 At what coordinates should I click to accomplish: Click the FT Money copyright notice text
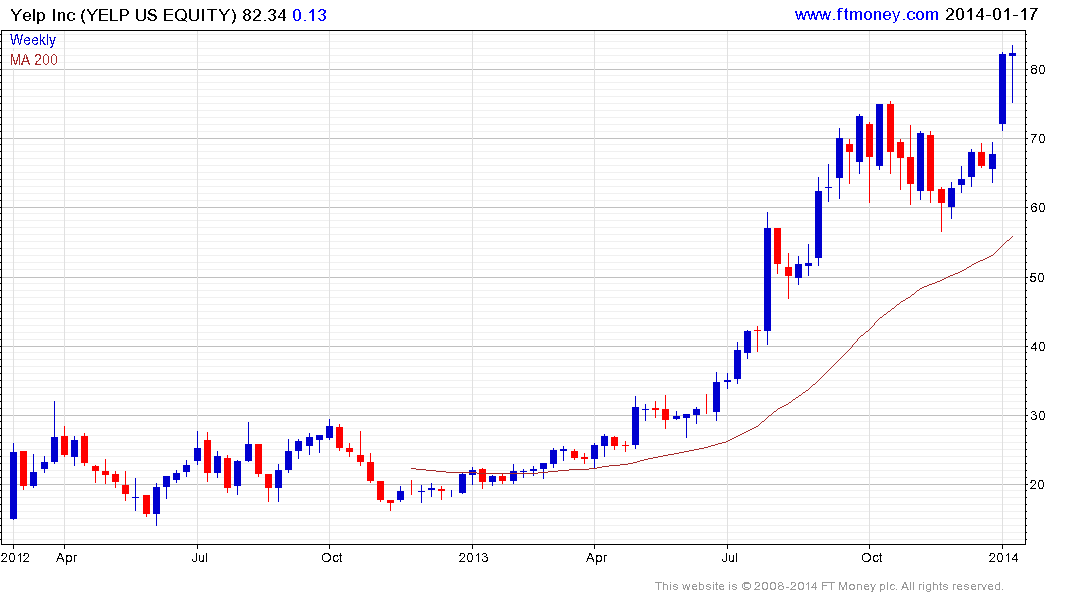click(829, 586)
